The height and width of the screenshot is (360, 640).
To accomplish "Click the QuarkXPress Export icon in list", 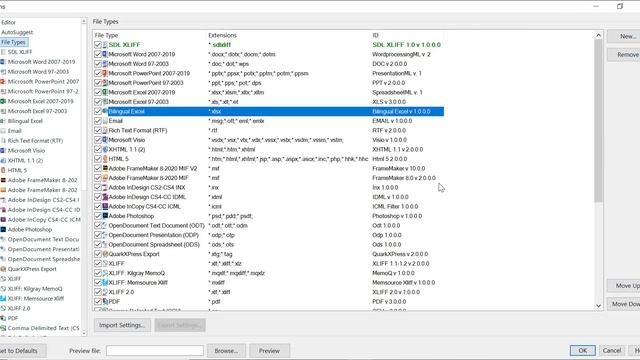I will click(x=105, y=254).
